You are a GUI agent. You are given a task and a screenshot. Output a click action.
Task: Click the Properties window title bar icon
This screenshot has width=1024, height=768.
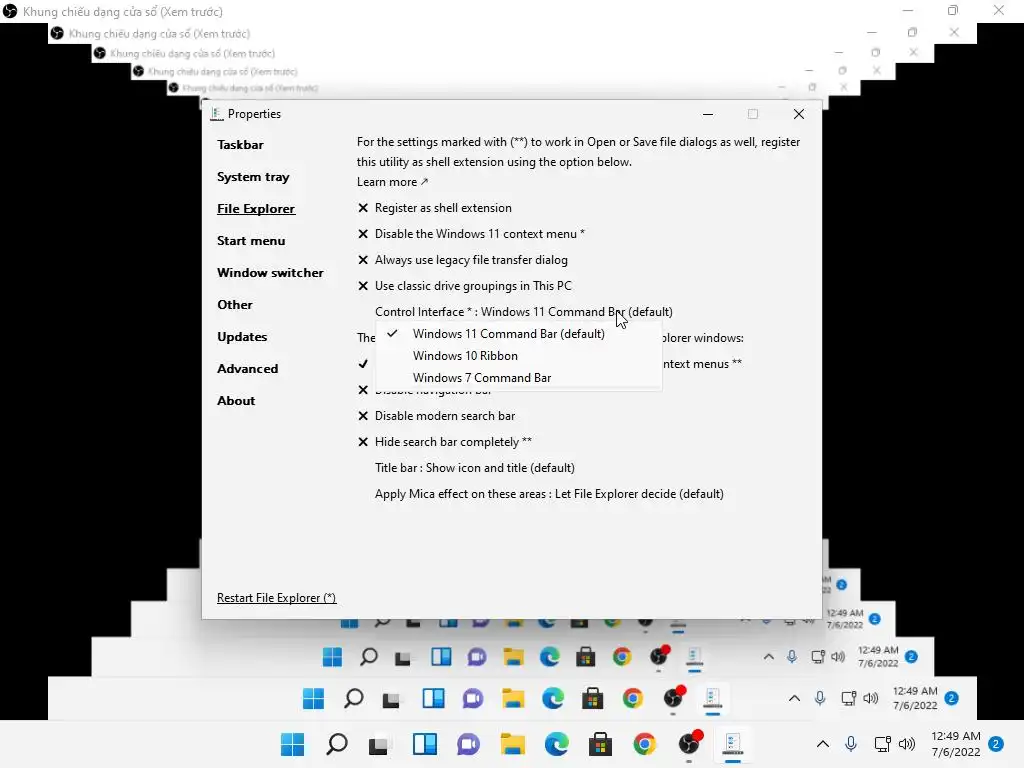[x=217, y=114]
